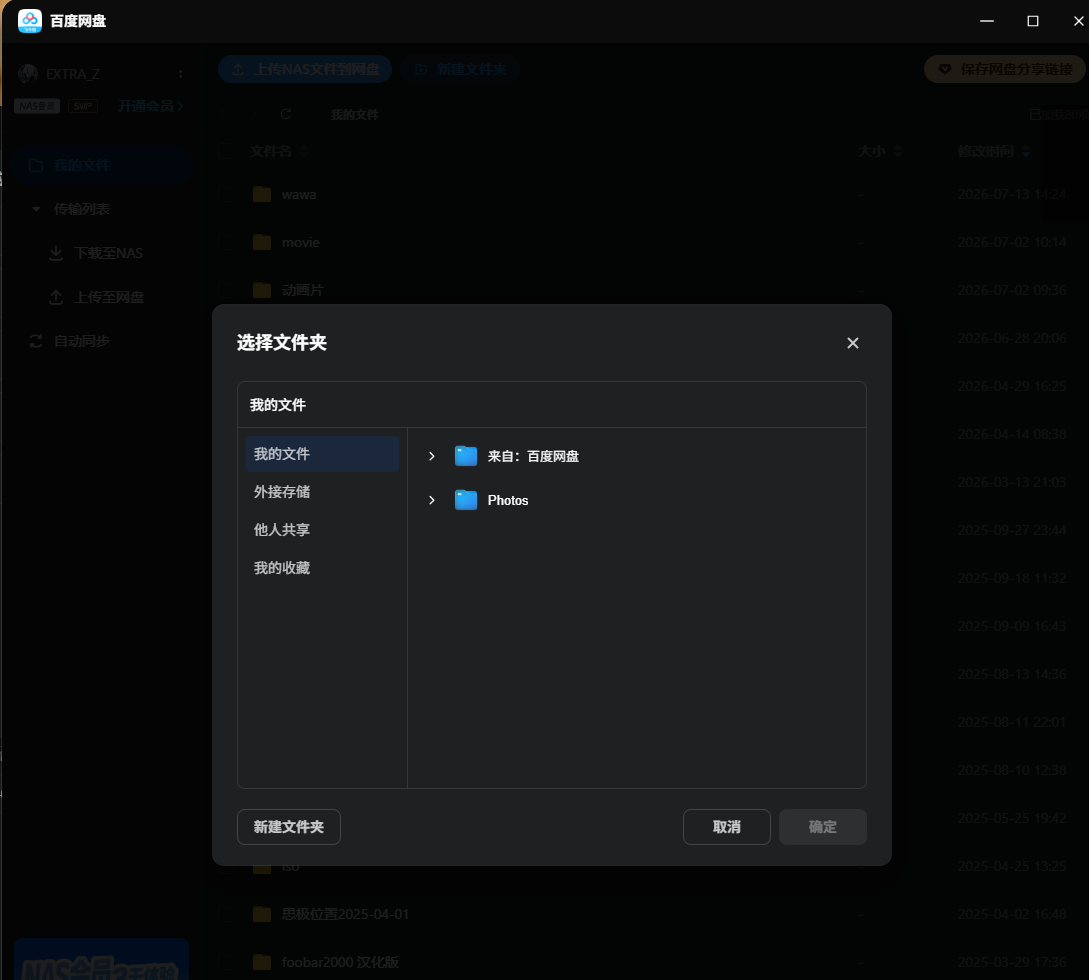Click the 新建文件夹 button in dialog
This screenshot has width=1089, height=980.
click(x=289, y=827)
